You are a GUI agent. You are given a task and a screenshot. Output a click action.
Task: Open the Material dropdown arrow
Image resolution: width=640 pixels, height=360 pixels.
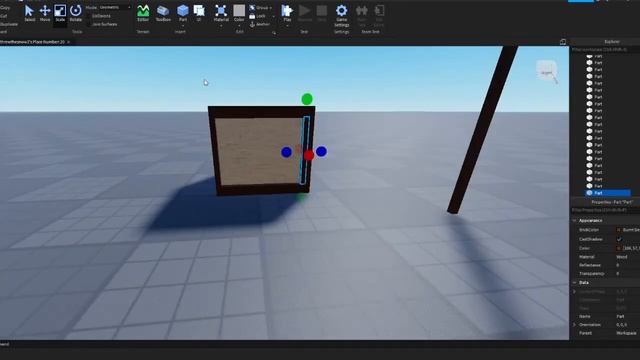[221, 25]
